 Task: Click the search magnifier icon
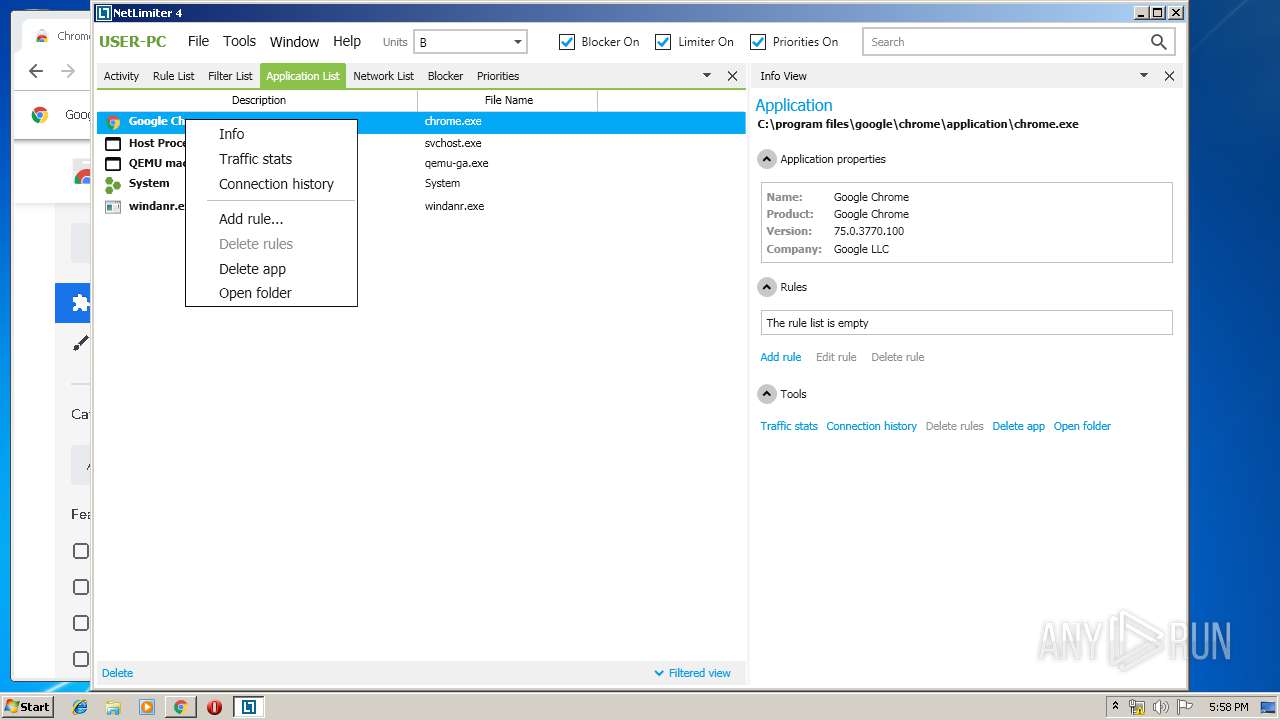(1158, 42)
